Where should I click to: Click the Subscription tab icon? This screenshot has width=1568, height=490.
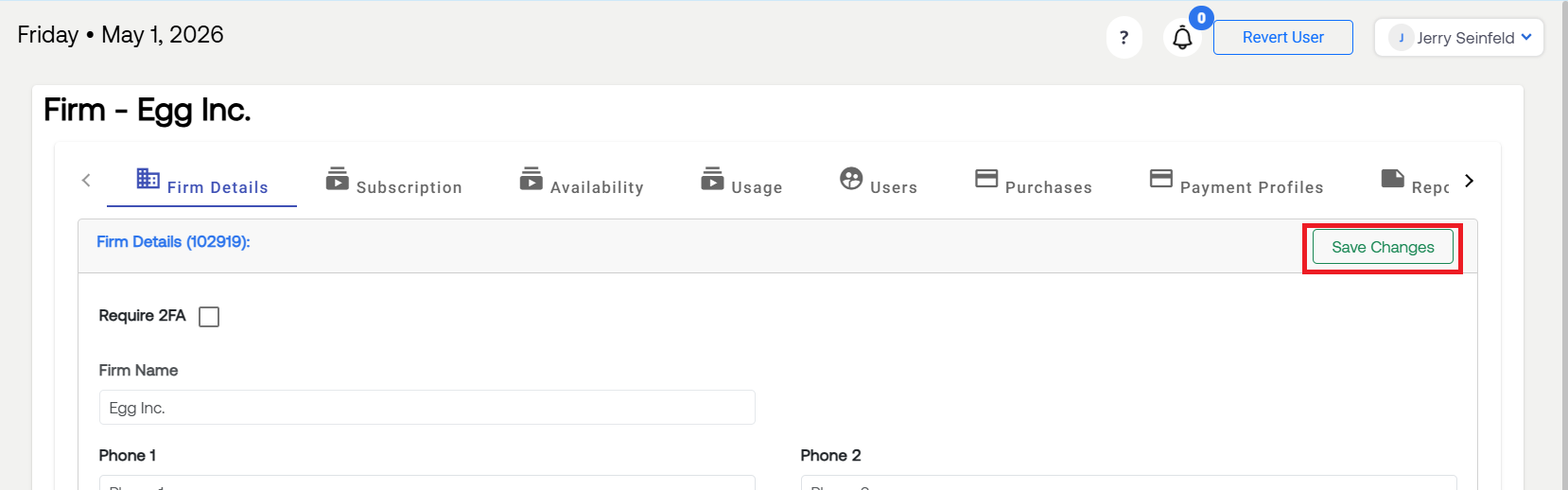click(x=338, y=178)
